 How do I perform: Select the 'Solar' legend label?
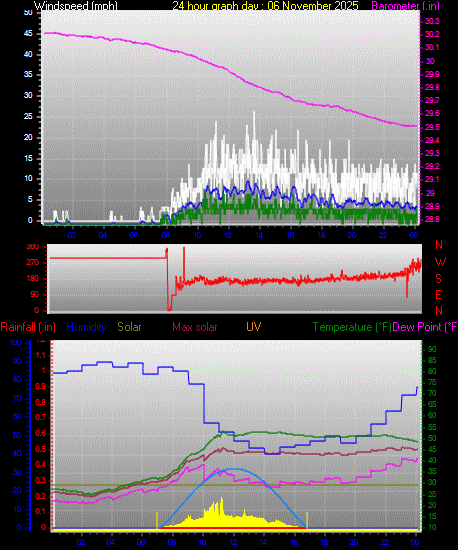[129, 327]
